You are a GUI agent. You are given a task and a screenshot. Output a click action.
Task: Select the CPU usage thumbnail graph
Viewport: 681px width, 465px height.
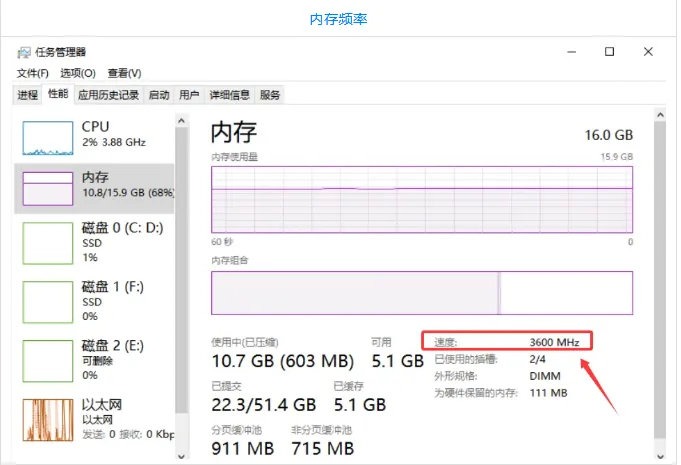coord(49,136)
